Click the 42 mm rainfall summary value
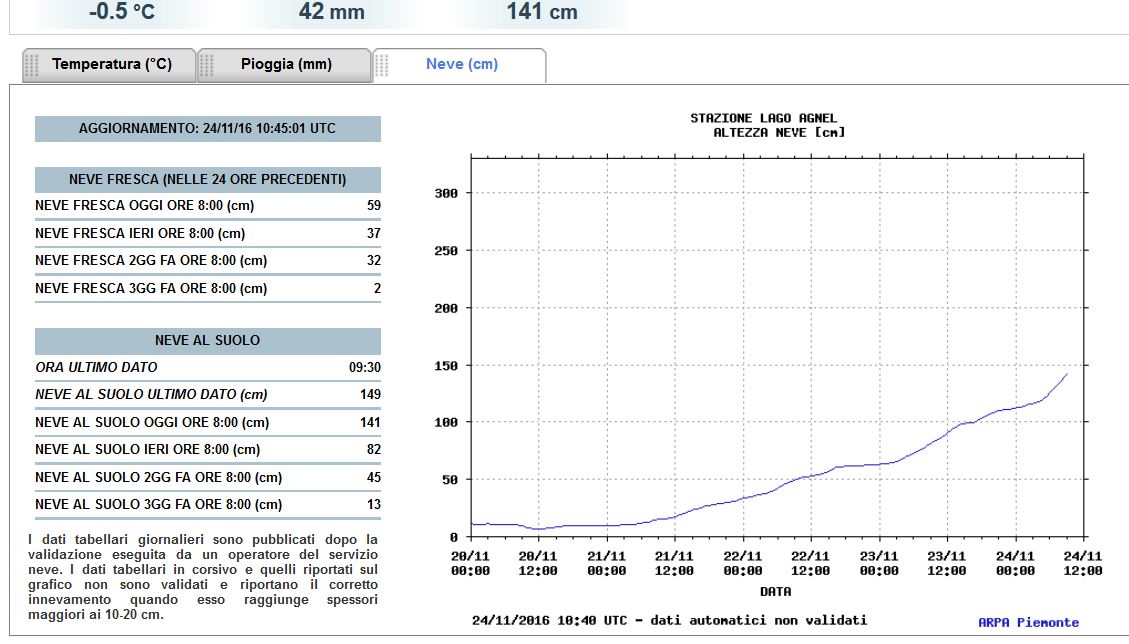 [332, 12]
